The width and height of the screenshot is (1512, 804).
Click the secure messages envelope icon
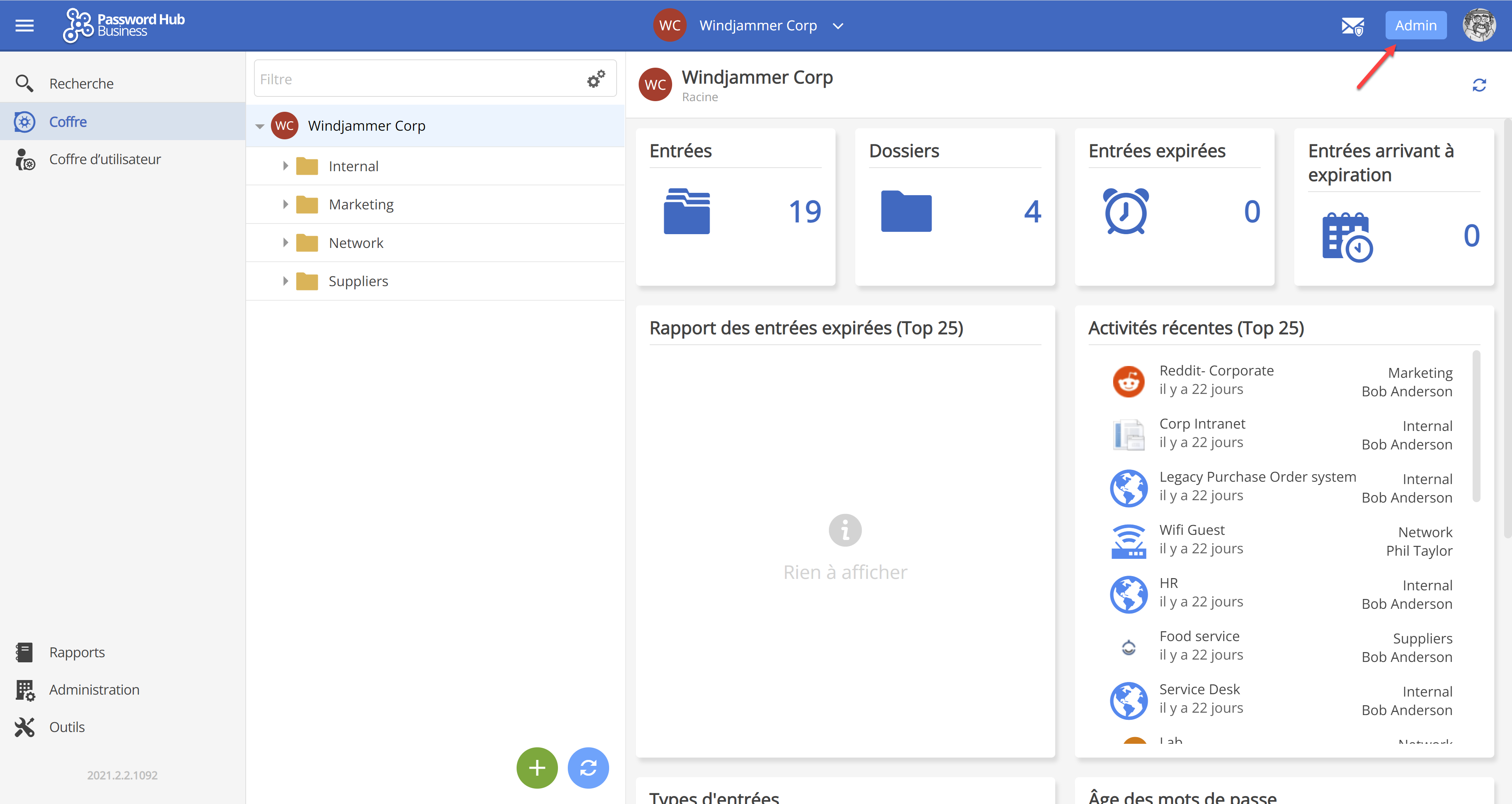1352,26
